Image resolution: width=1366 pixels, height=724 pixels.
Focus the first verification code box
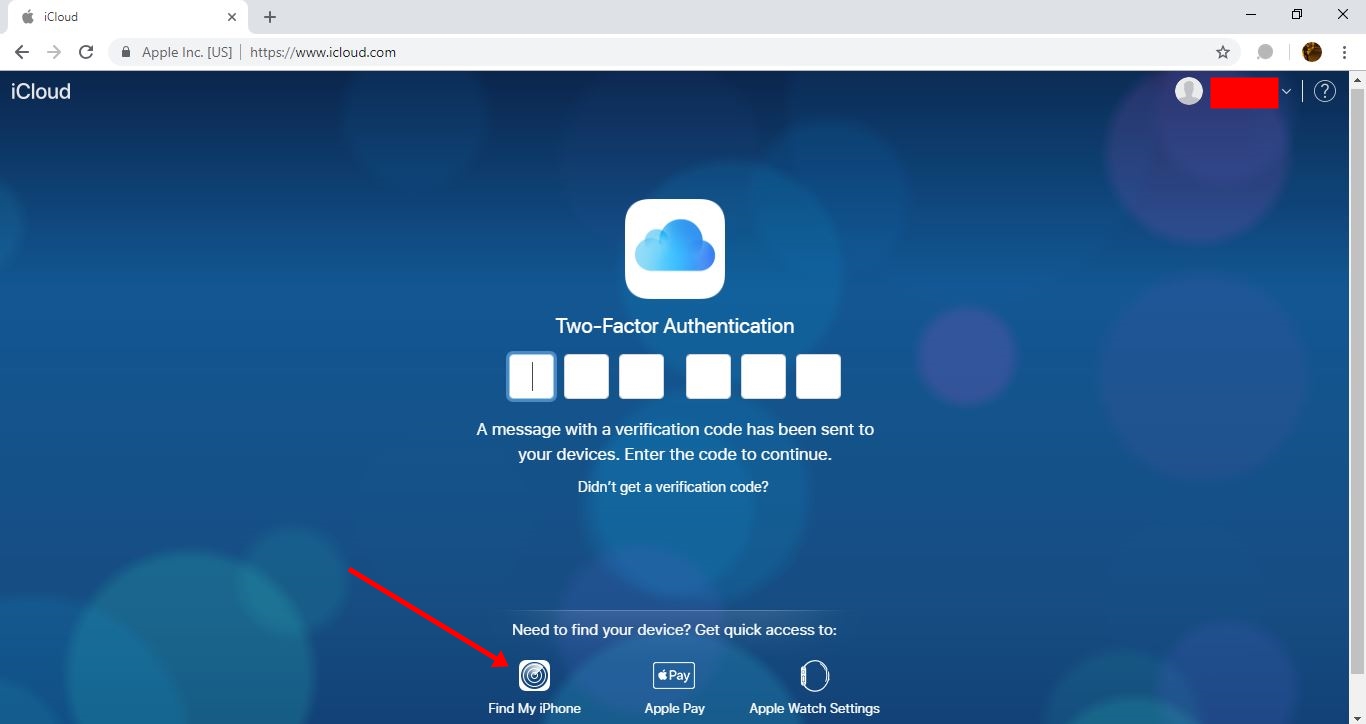(x=531, y=377)
